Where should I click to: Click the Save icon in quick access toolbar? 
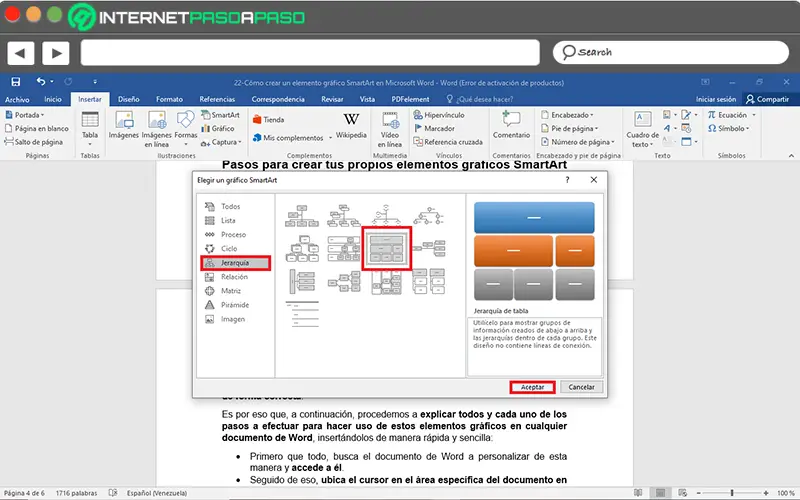16,82
